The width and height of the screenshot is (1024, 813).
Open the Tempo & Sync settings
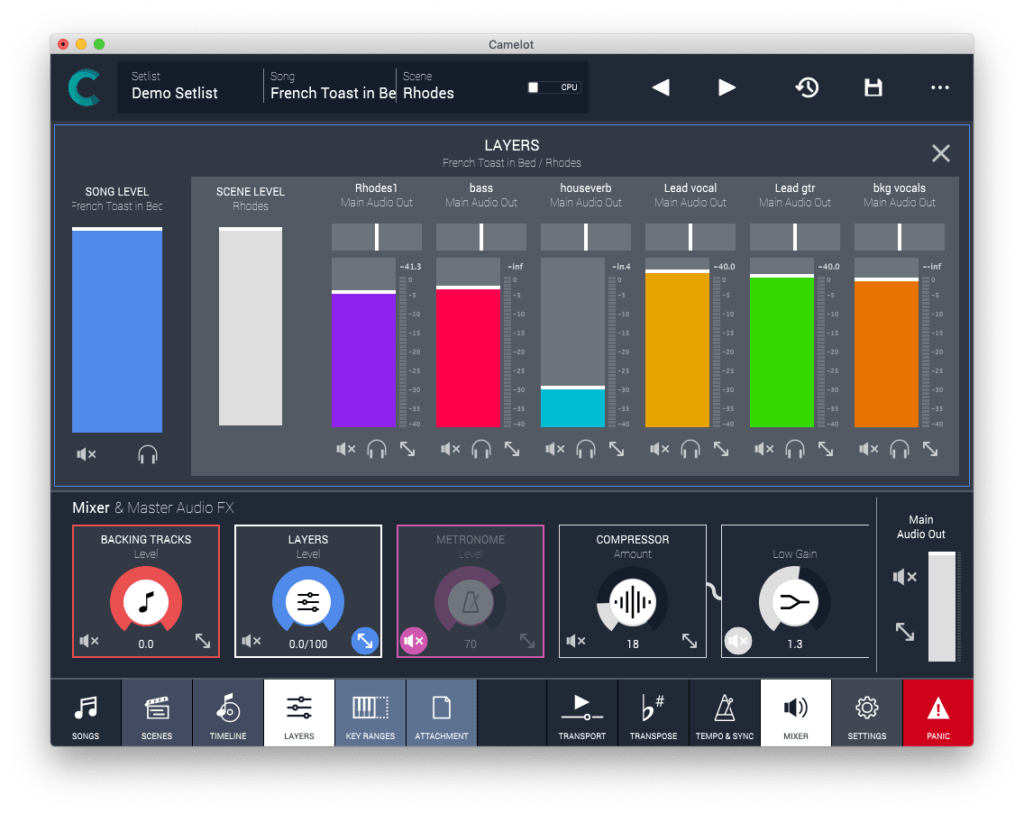point(724,712)
